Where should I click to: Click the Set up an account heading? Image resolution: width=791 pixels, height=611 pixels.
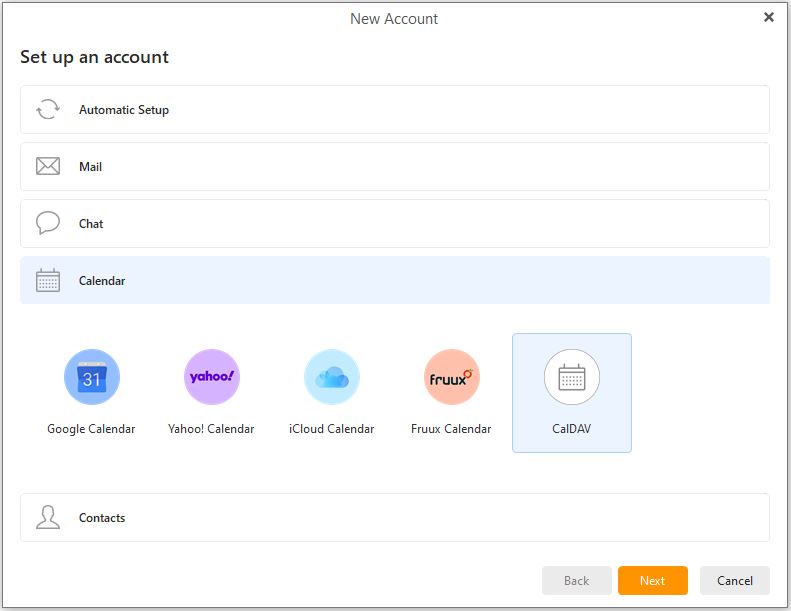pyautogui.click(x=94, y=57)
